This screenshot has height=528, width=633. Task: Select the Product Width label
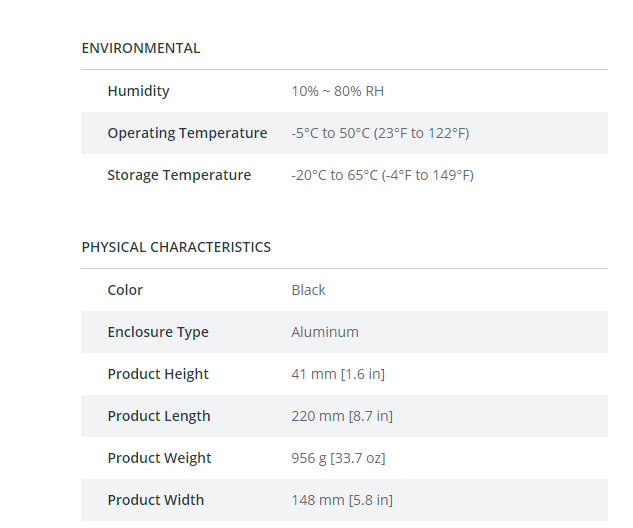(156, 500)
